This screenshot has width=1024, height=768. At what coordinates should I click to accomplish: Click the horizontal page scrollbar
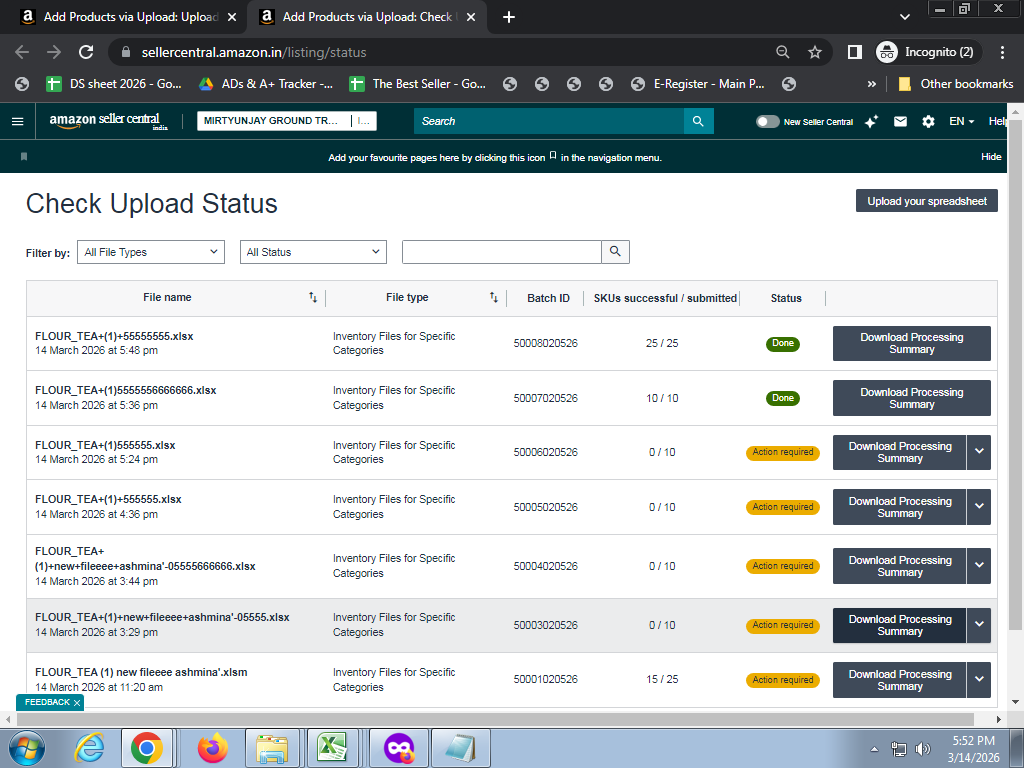pyautogui.click(x=495, y=719)
